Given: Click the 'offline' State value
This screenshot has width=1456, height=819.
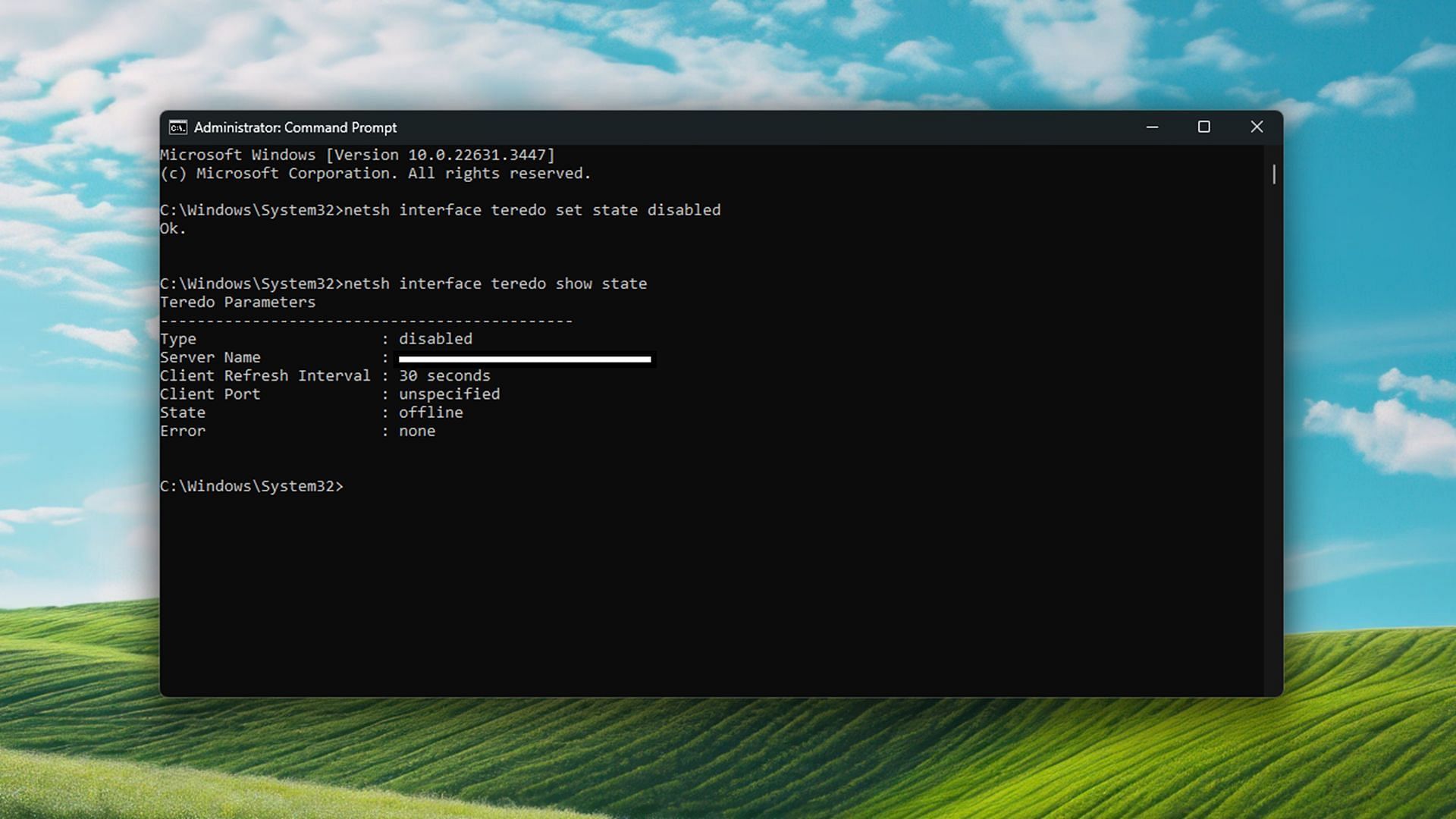Looking at the screenshot, I should [x=431, y=413].
